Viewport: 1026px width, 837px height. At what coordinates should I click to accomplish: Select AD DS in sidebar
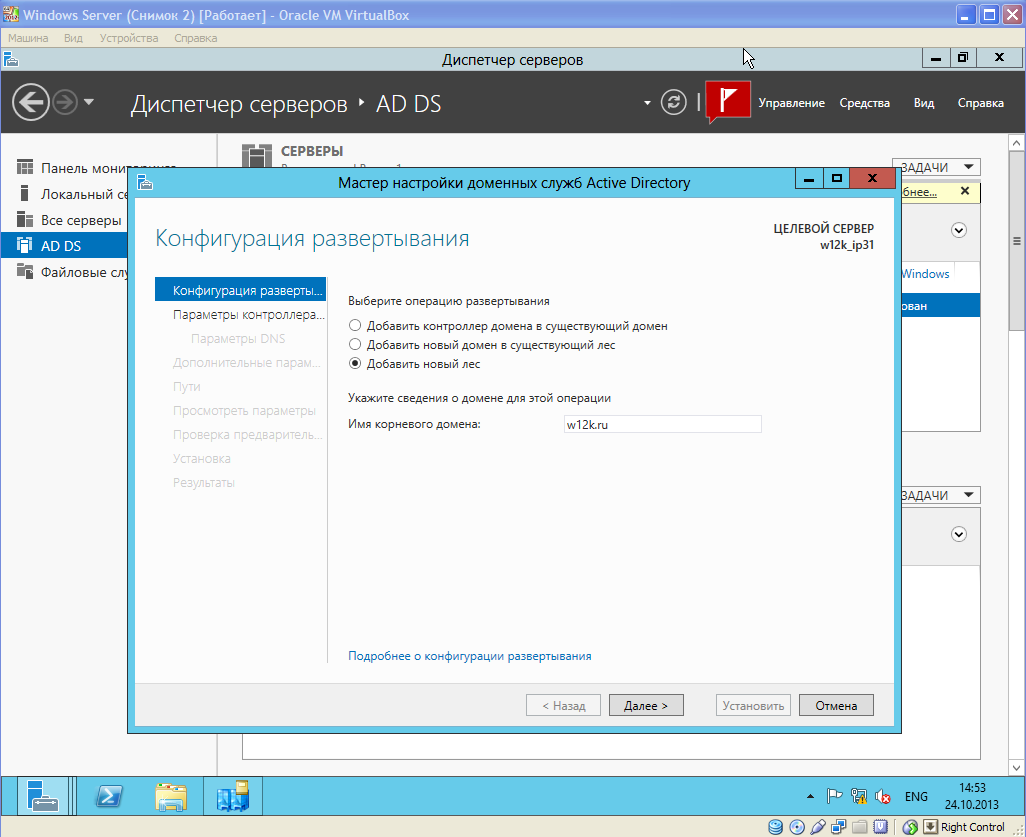click(x=64, y=246)
